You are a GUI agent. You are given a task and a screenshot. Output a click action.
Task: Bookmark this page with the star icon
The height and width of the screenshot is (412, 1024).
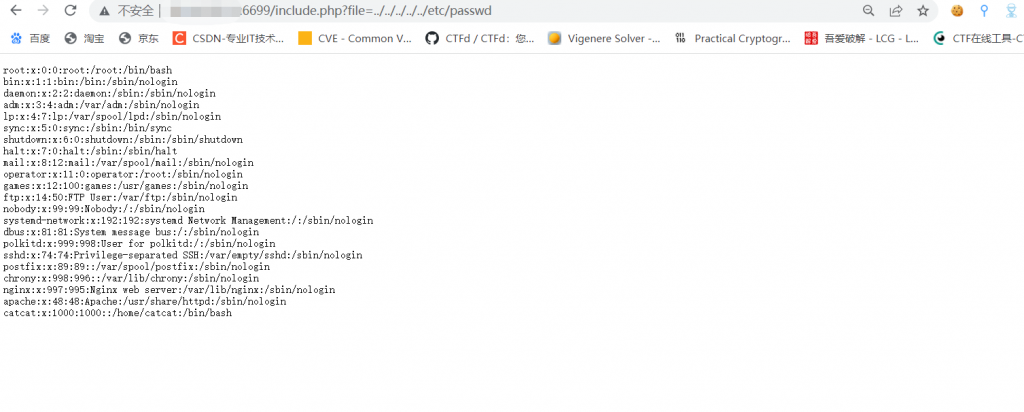[922, 11]
